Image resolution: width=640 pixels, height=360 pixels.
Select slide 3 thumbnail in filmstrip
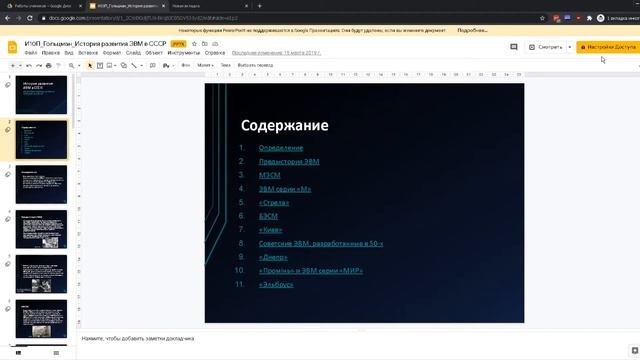[41, 184]
